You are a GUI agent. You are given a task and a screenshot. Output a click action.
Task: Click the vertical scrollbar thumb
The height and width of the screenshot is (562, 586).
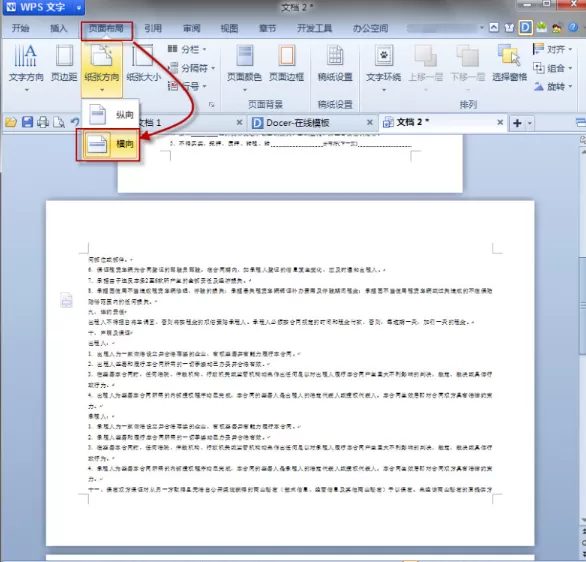tap(582, 305)
